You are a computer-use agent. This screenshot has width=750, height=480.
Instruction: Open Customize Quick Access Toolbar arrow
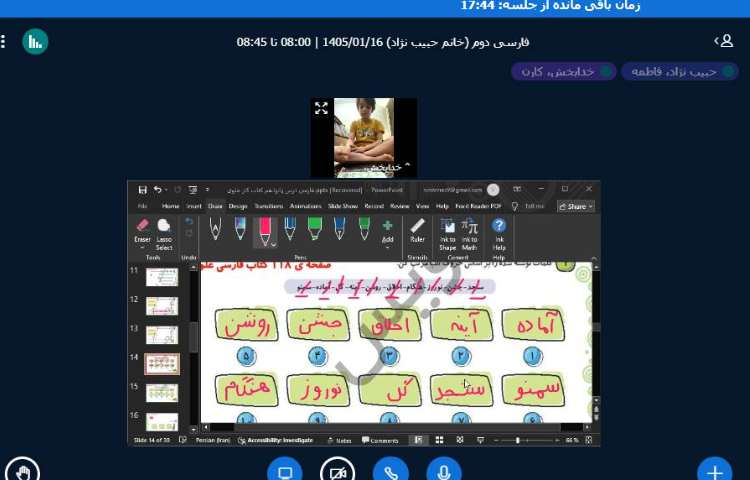point(207,190)
